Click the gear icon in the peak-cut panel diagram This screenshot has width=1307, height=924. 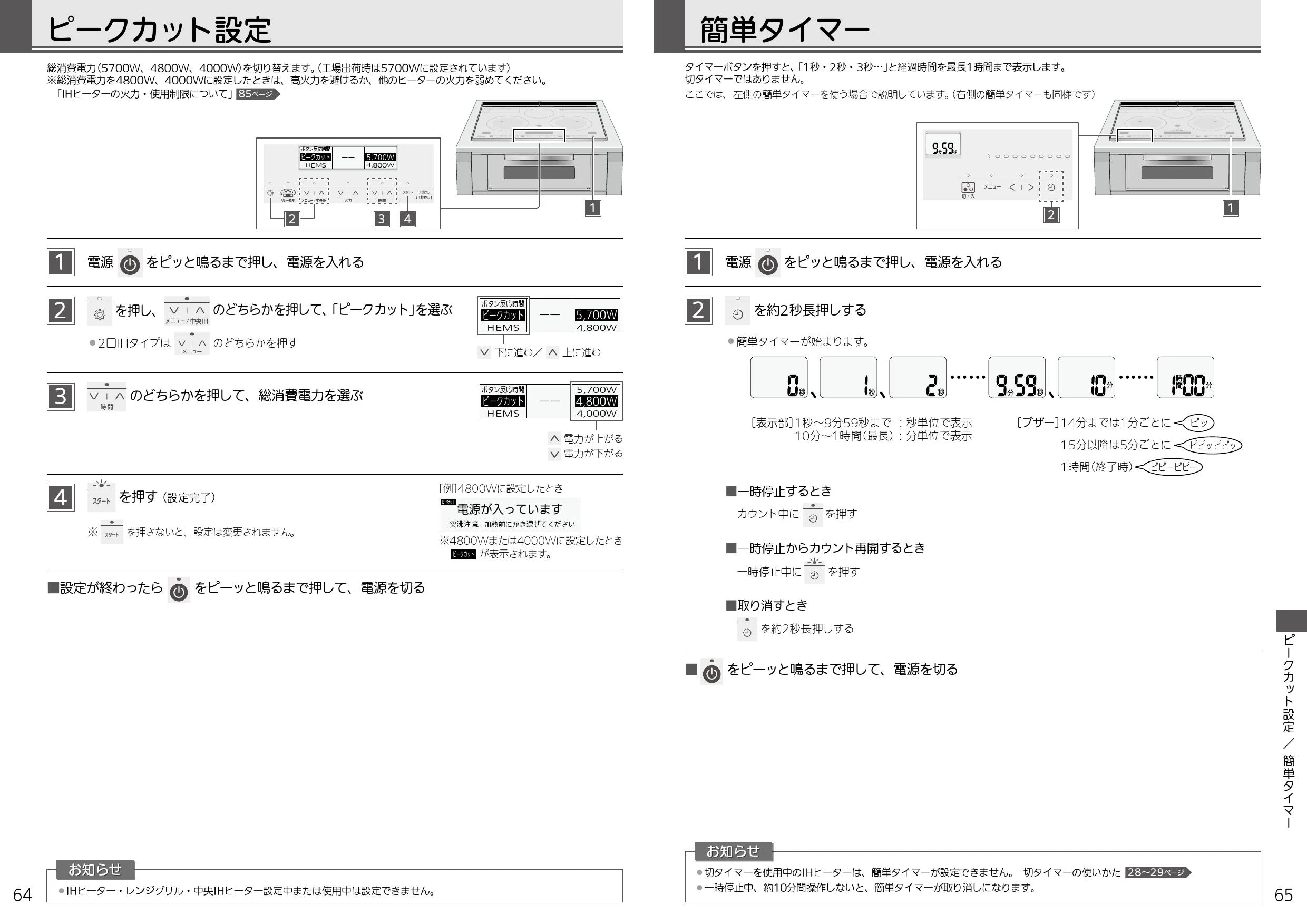click(x=270, y=193)
